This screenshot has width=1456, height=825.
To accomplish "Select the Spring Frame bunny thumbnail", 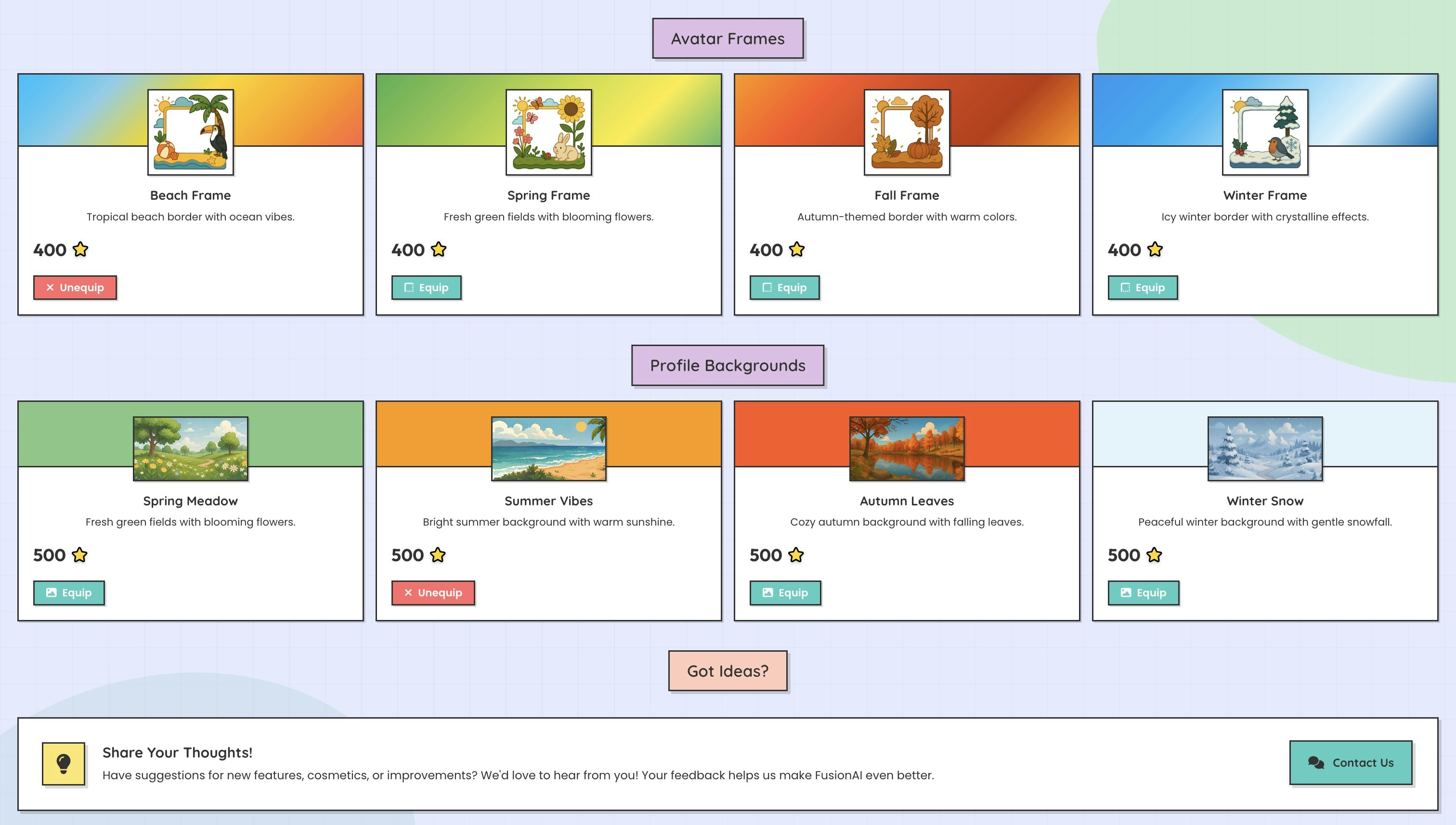I will [x=548, y=132].
